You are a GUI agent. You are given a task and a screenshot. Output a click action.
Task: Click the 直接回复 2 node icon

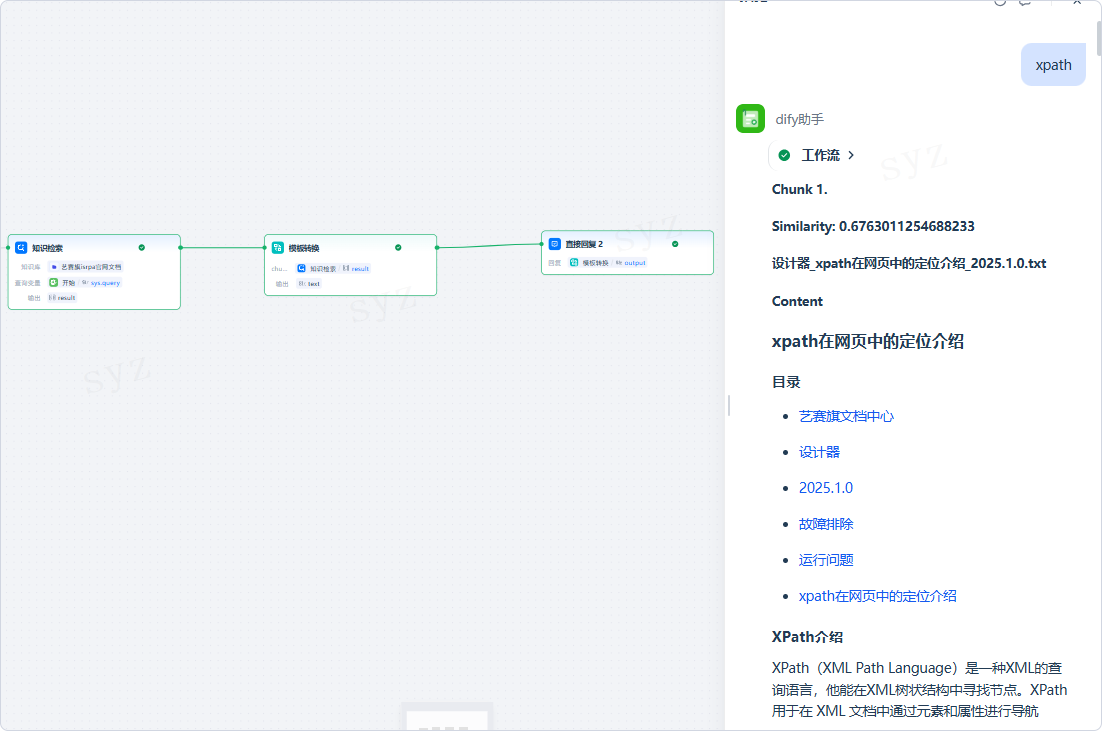tap(555, 243)
